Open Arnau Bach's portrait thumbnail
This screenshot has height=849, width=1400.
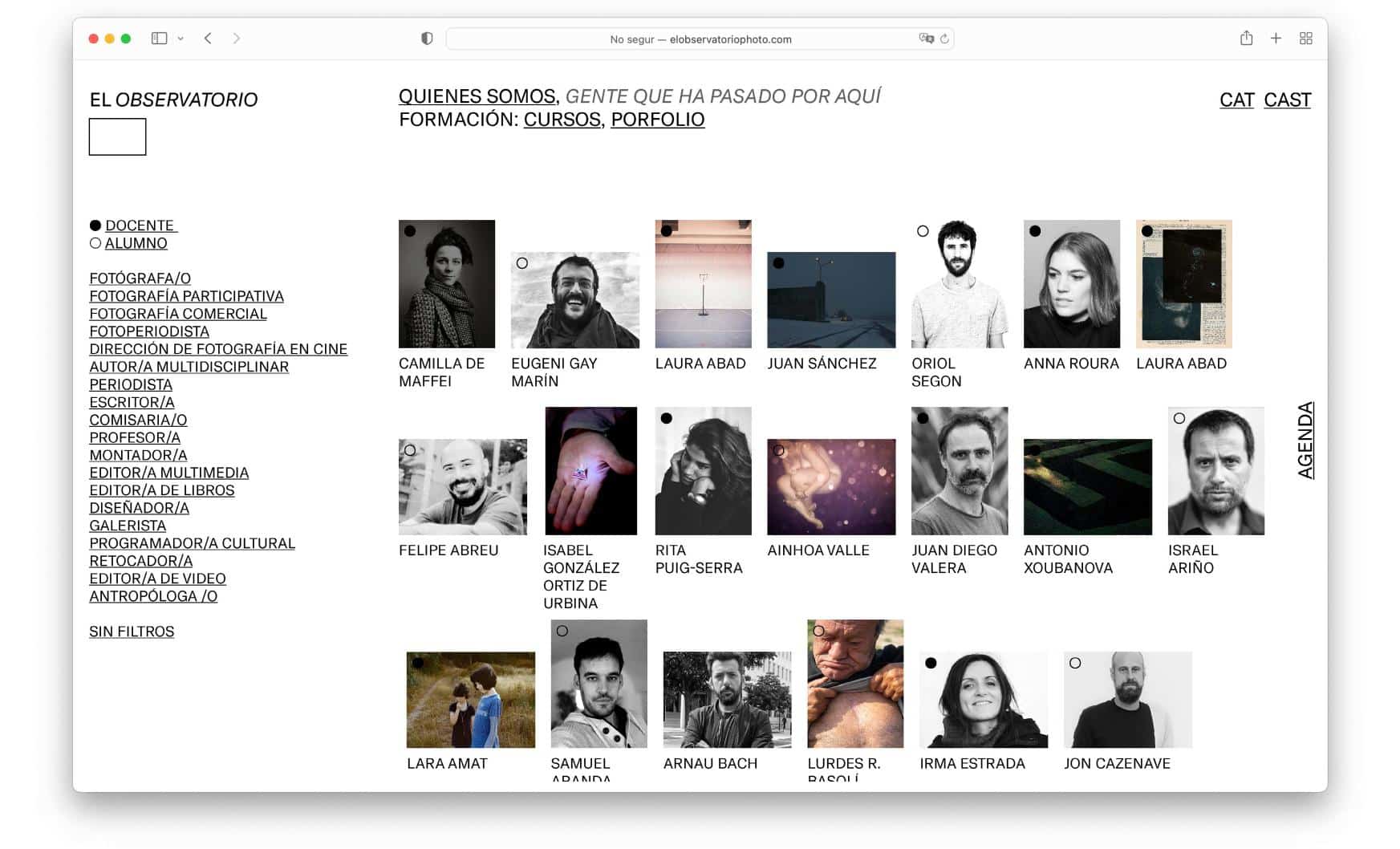point(728,700)
